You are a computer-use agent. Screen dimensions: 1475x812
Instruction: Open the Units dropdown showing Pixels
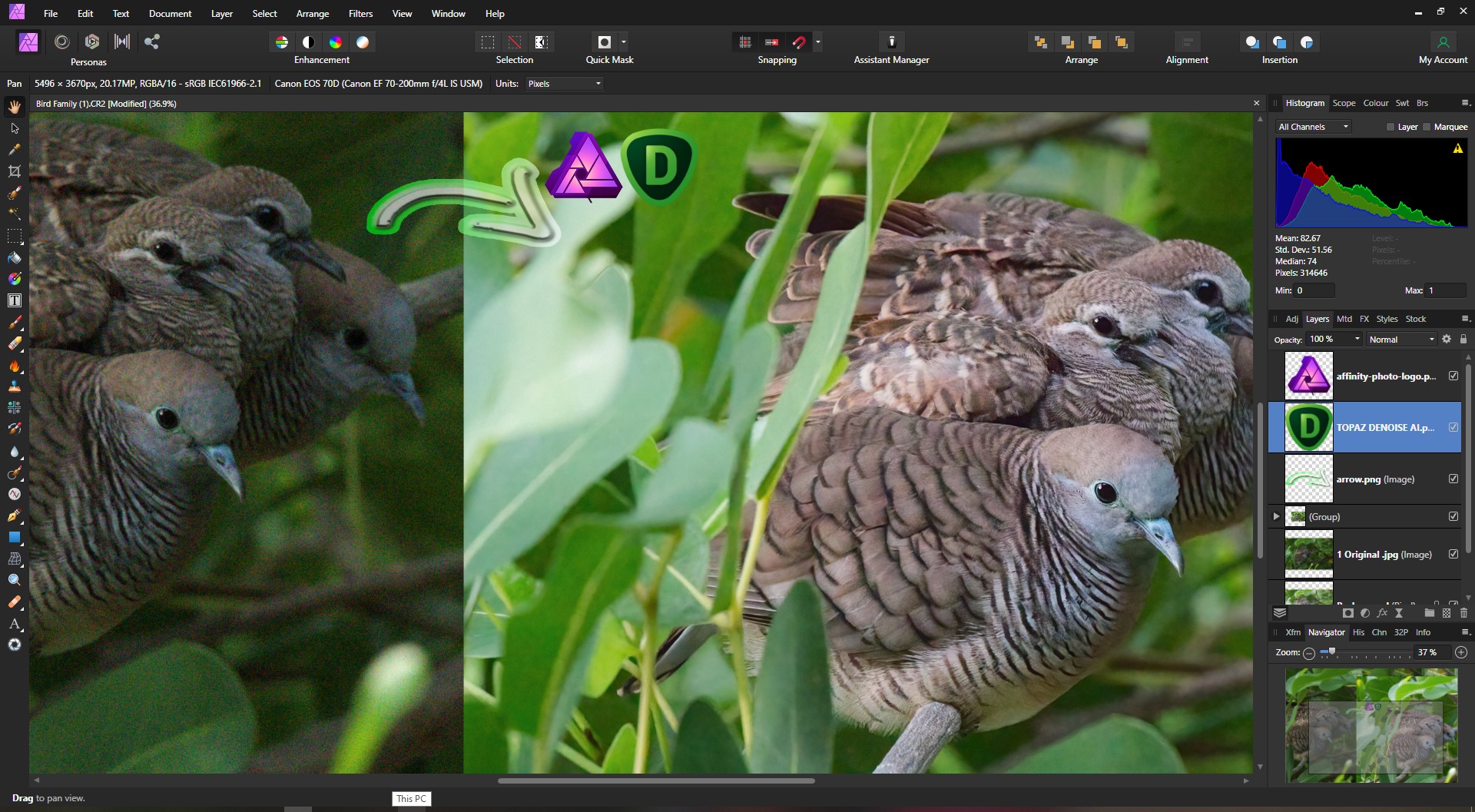[x=564, y=84]
